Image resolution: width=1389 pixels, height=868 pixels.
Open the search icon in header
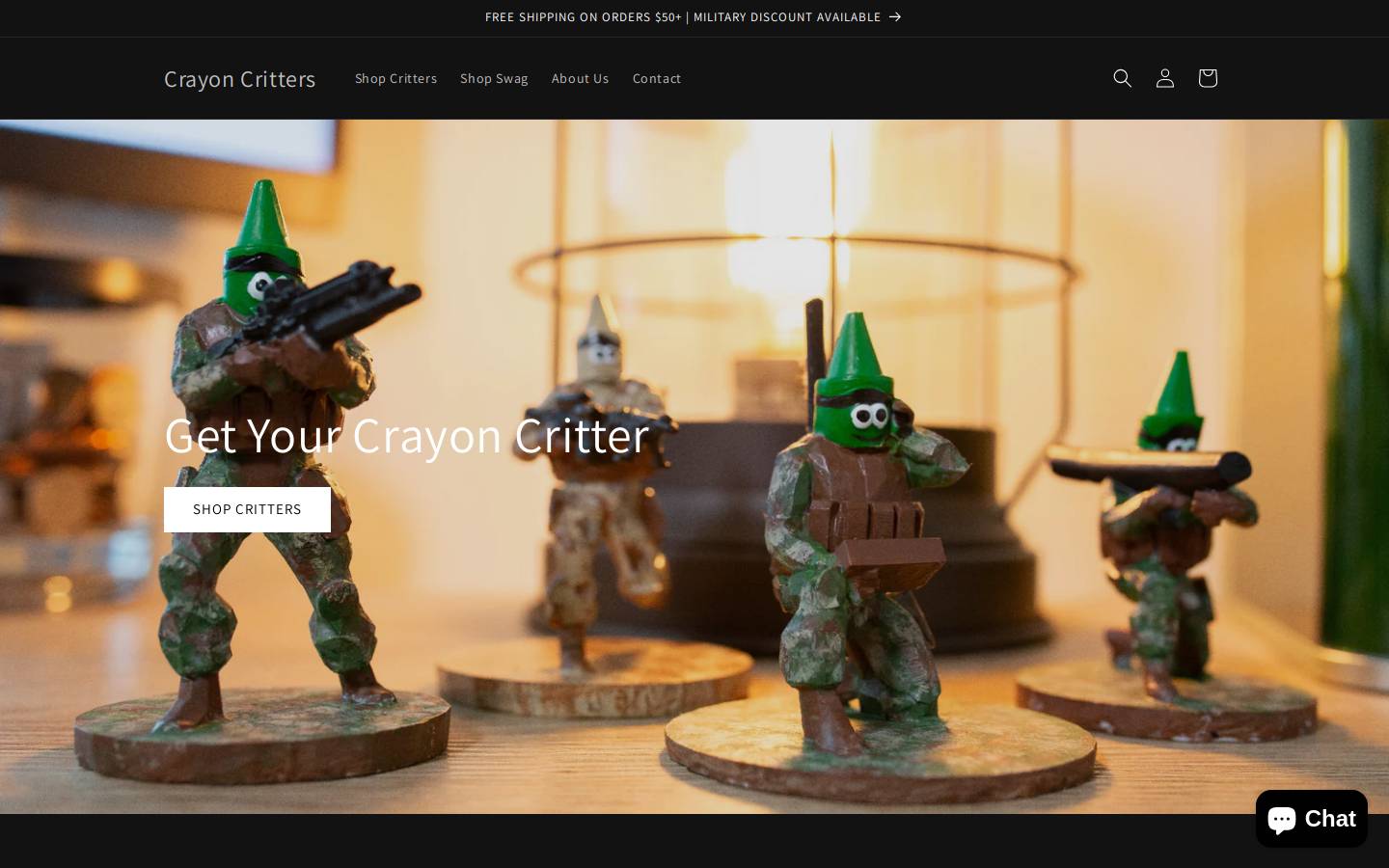coord(1122,78)
